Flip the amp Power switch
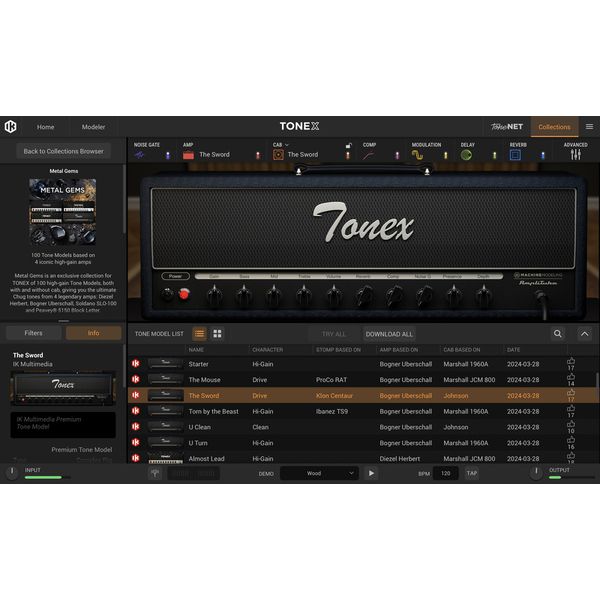Viewport: 600px width, 600px height. 167,294
